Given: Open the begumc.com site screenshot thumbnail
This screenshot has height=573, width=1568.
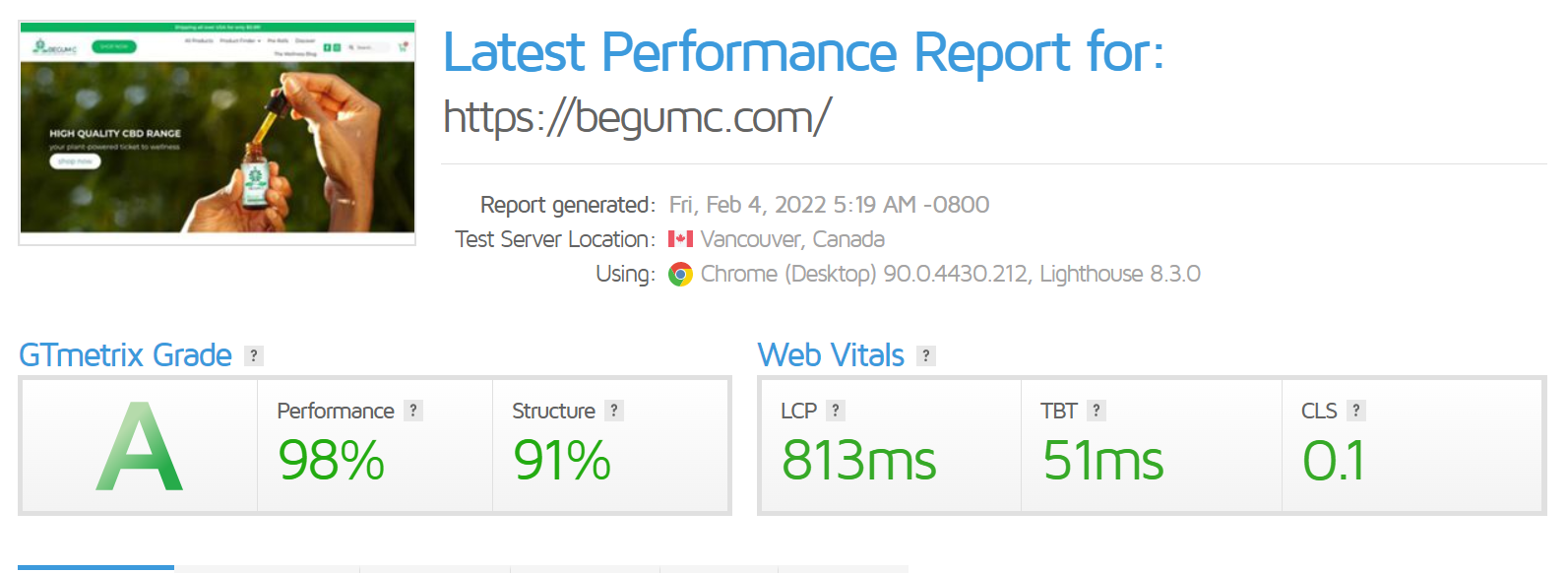Looking at the screenshot, I should click(x=217, y=133).
